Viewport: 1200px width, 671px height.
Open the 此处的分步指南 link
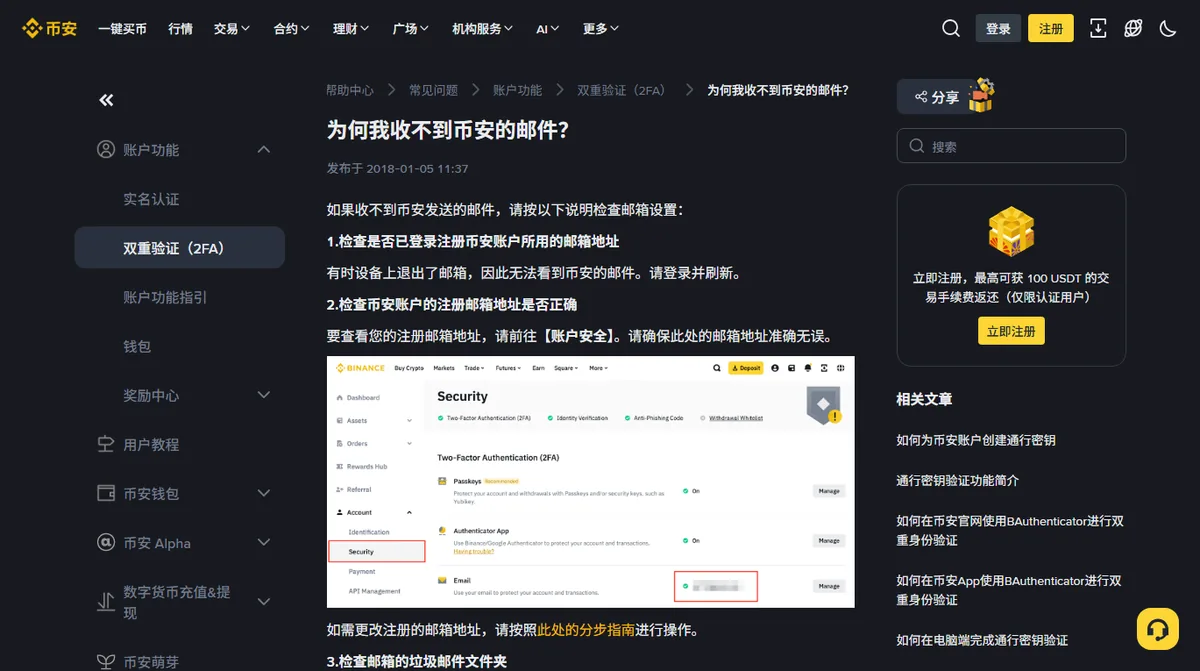point(586,630)
